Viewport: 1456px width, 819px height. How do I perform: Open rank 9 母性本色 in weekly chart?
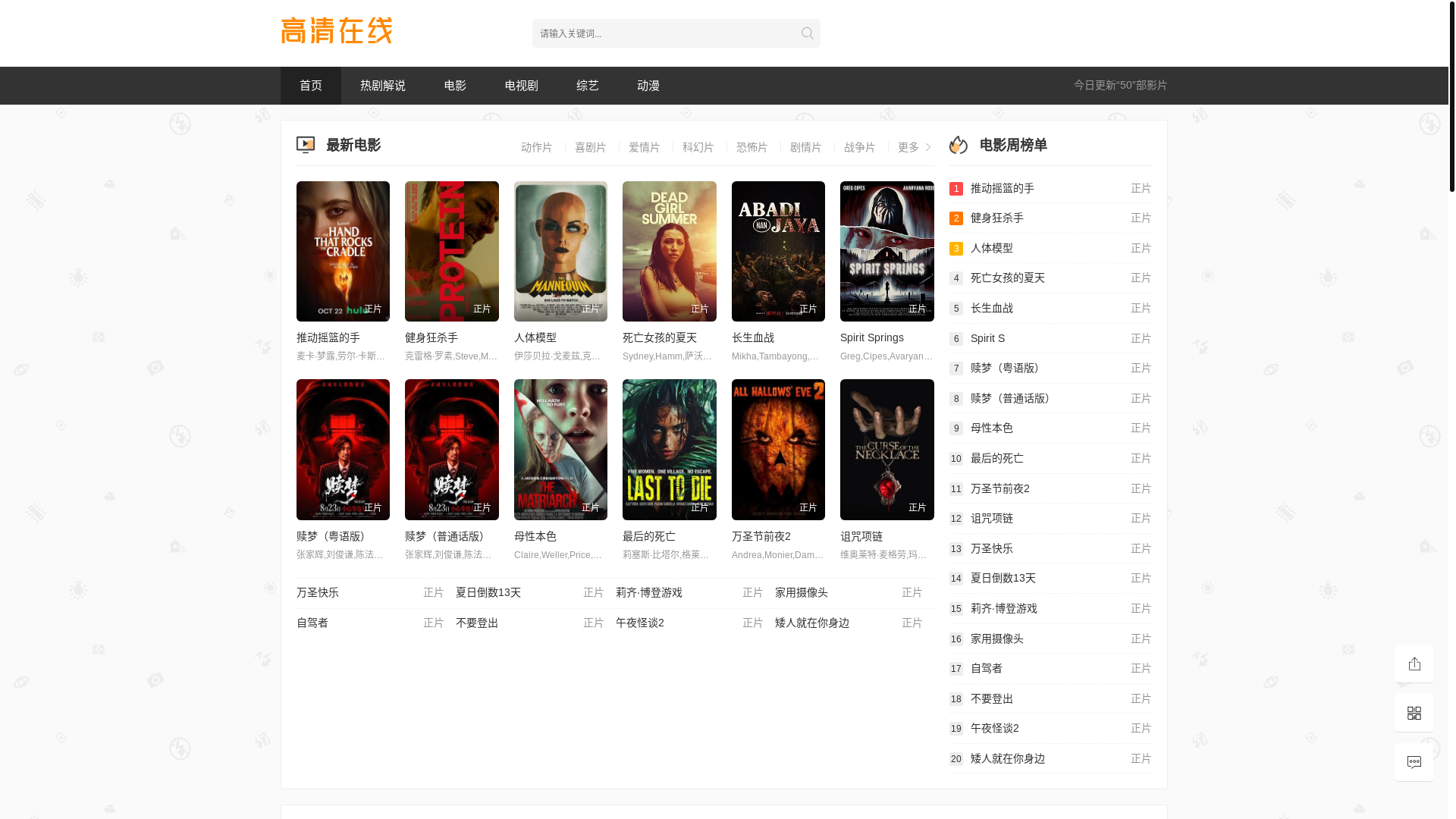(x=1051, y=428)
